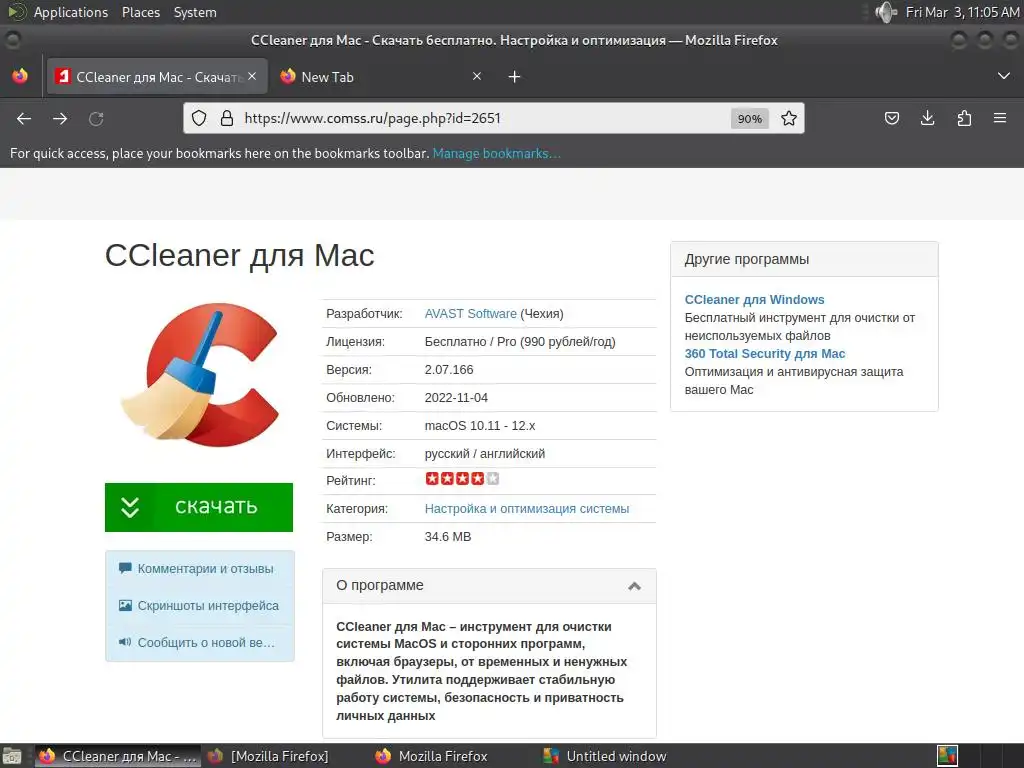This screenshot has width=1024, height=768.
Task: Open Комментарии и отзывы link
Action: 205,569
